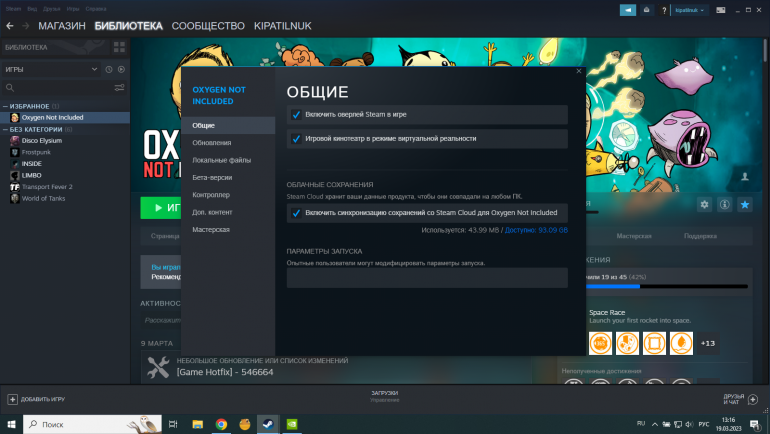Disable Steam Cloud save synchronization checkbox
This screenshot has width=770, height=434.
click(x=296, y=213)
